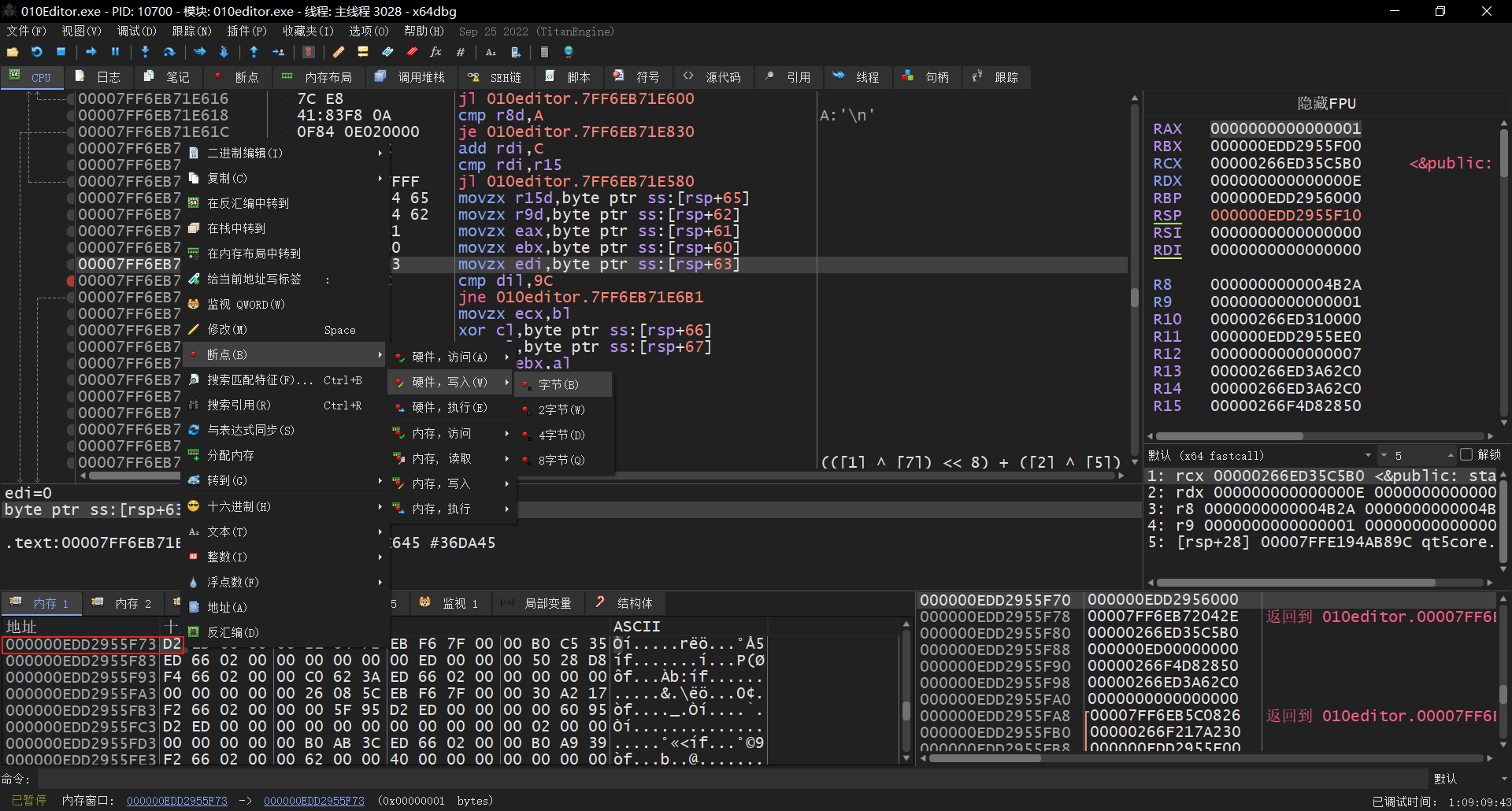Click the stop debugging square icon
Screen dimensions: 1512x811
[x=61, y=52]
